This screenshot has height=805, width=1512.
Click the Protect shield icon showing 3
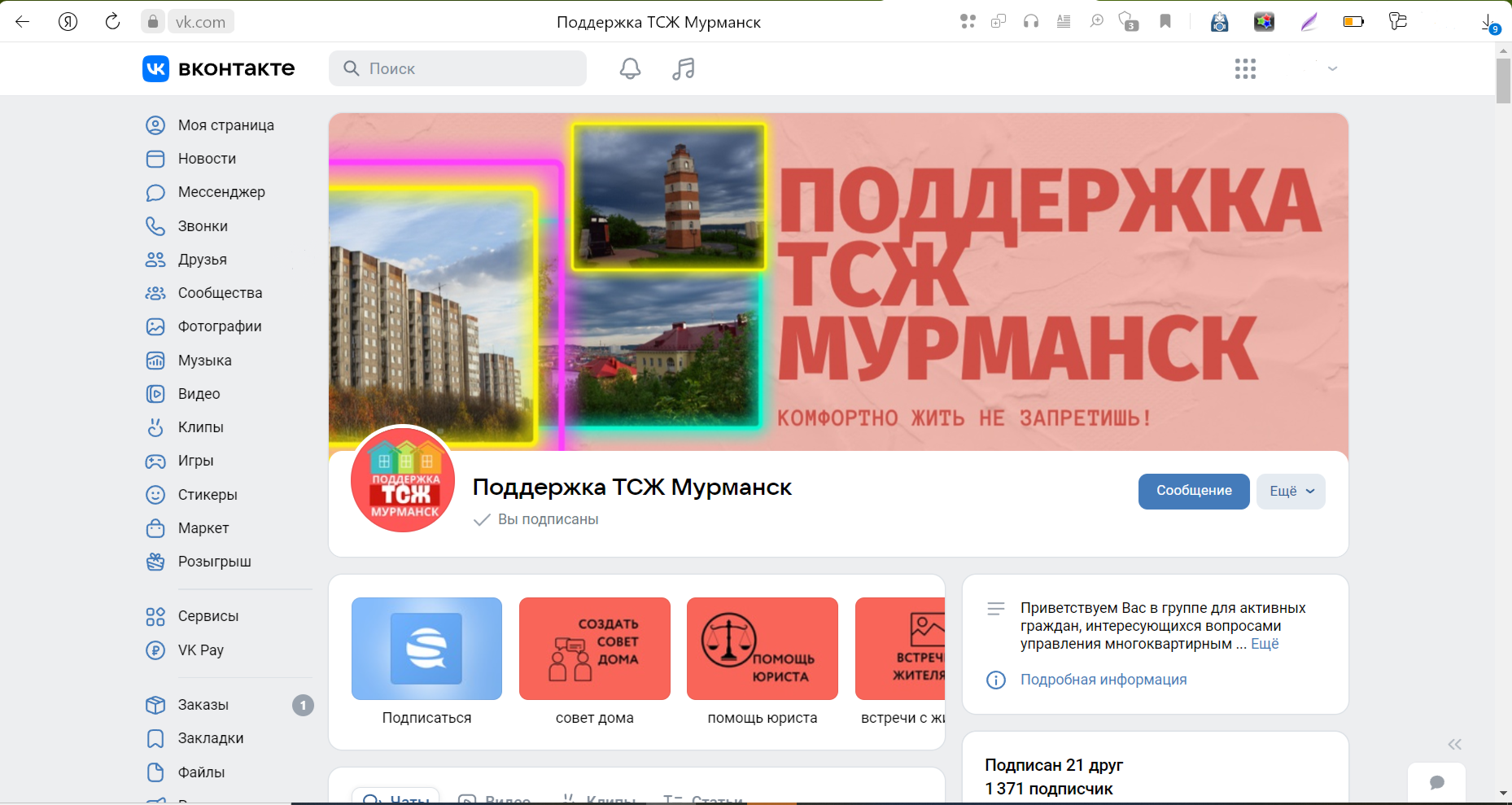pos(1126,22)
